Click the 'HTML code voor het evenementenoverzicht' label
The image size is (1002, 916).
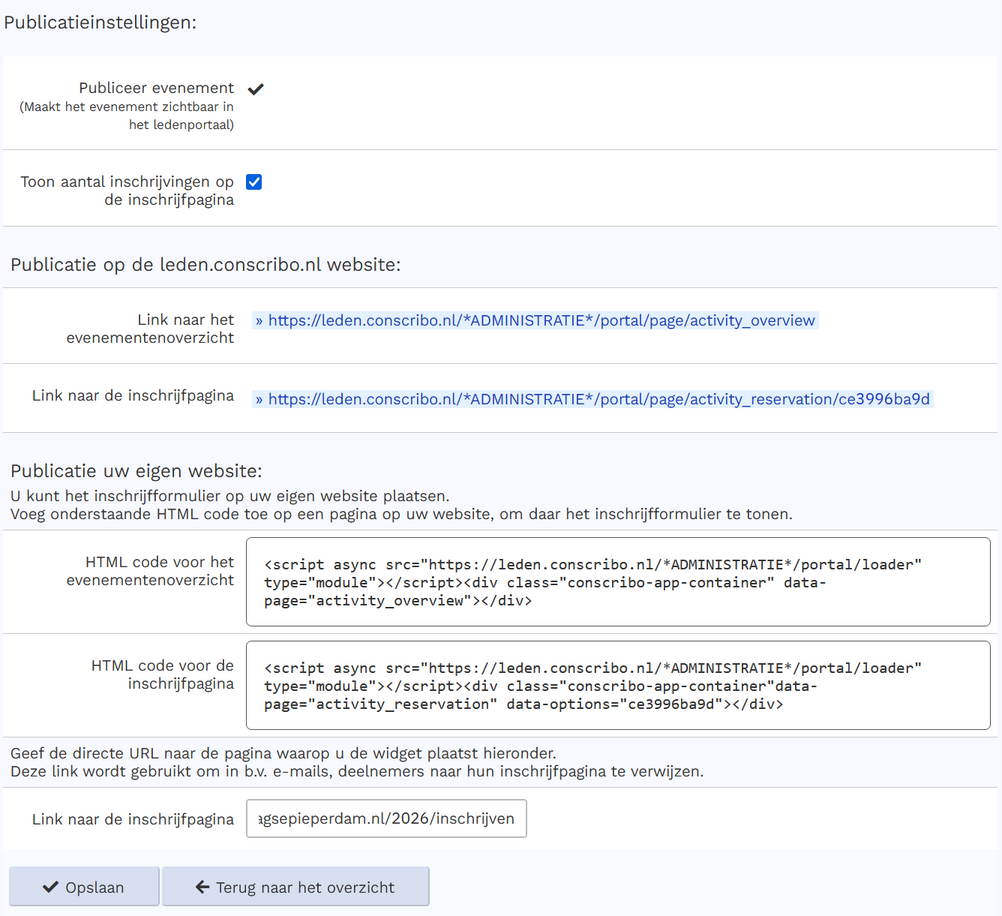point(160,571)
